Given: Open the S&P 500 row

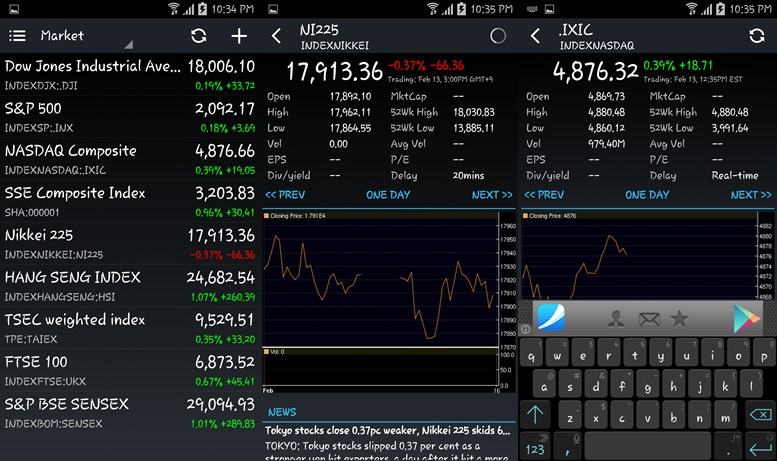Looking at the screenshot, I should (x=129, y=116).
